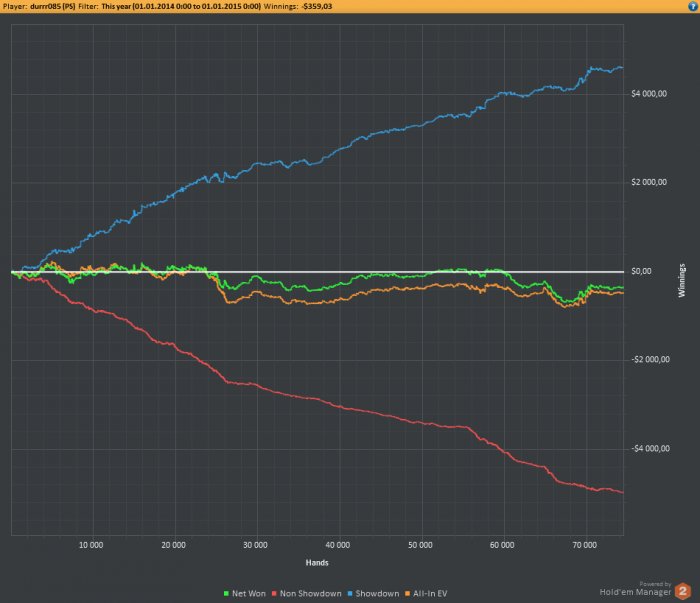Hide the Showdown series label

tap(377, 594)
